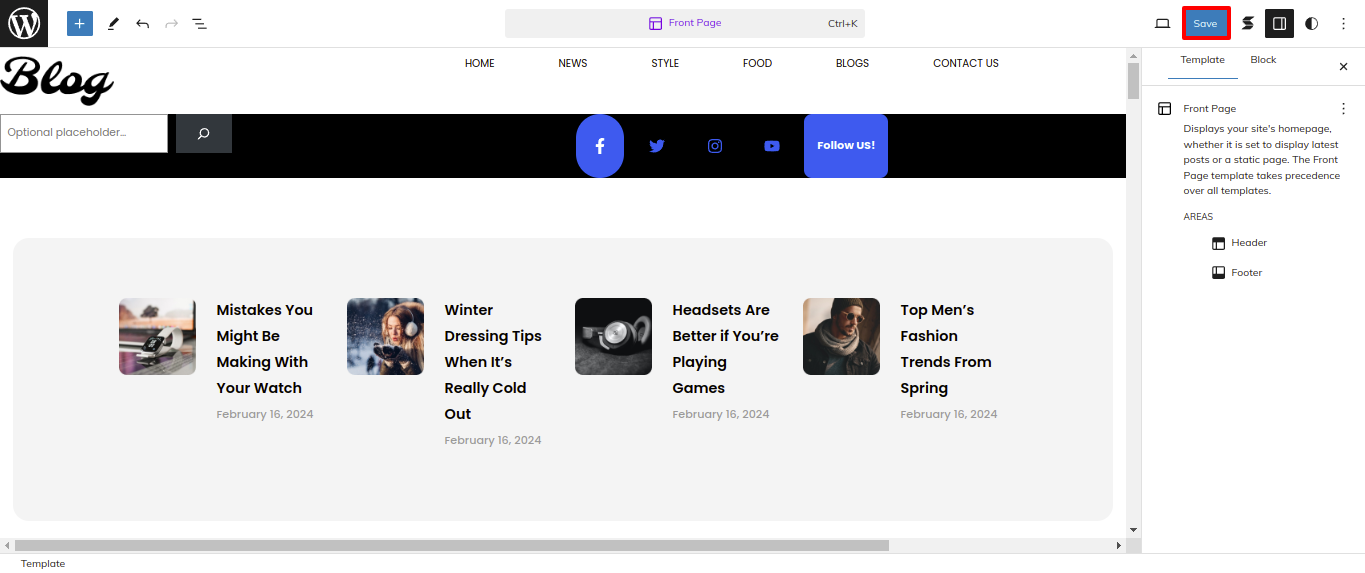Switch to the Block tab

coord(1263,60)
